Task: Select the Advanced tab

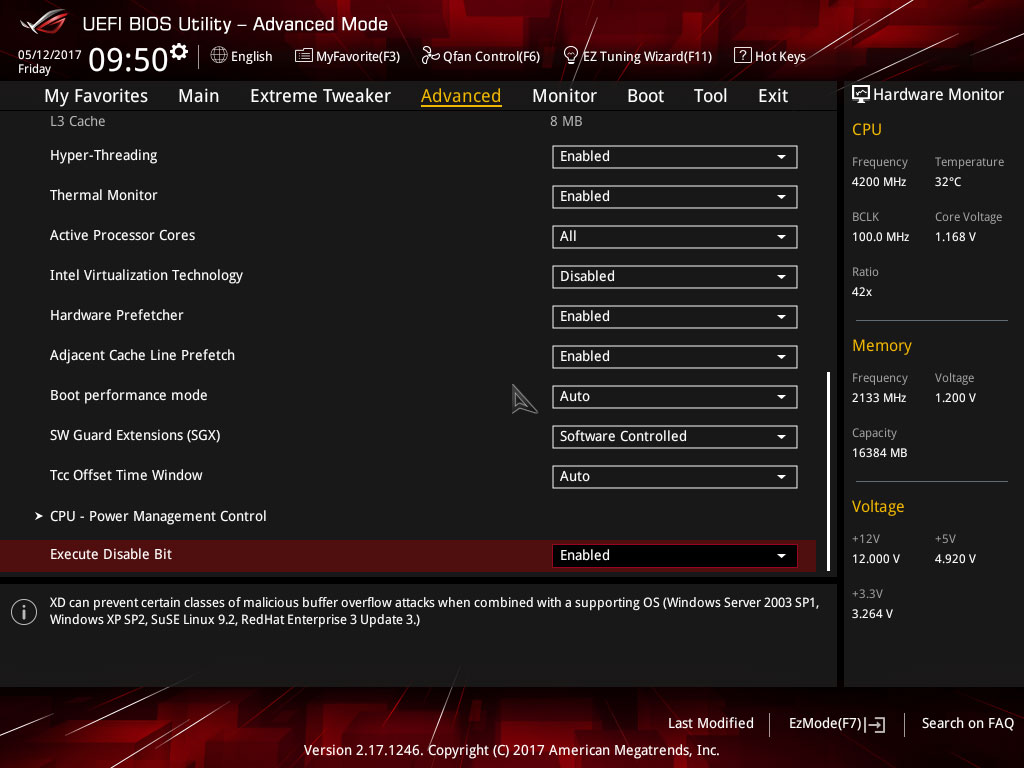Action: 461,96
